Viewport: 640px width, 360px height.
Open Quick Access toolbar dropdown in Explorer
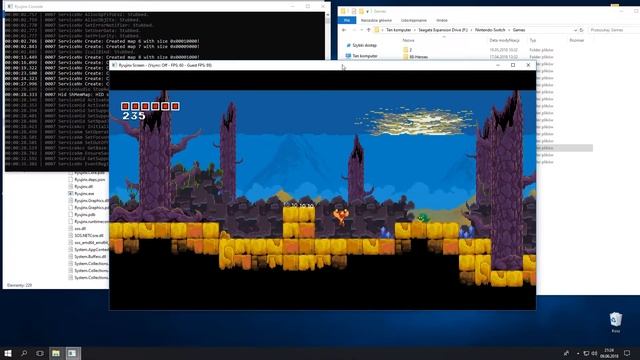(367, 11)
